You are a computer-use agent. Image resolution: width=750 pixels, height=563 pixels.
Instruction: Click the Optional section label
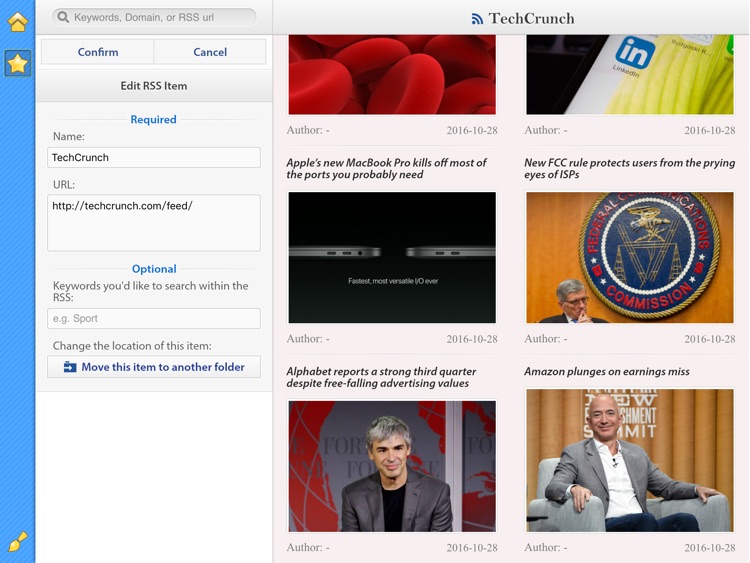tap(154, 269)
